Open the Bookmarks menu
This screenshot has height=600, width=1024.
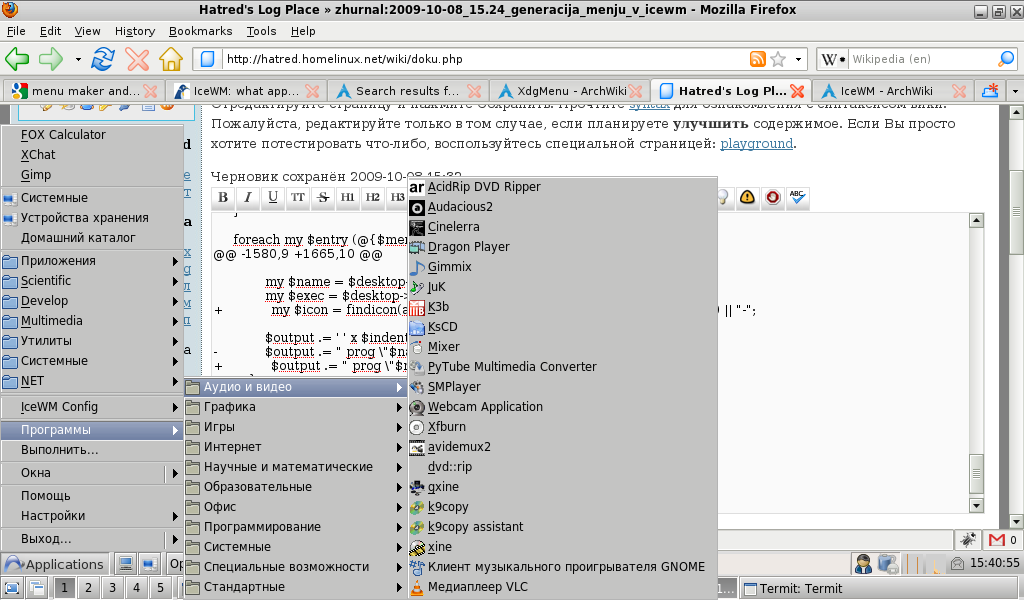[200, 31]
